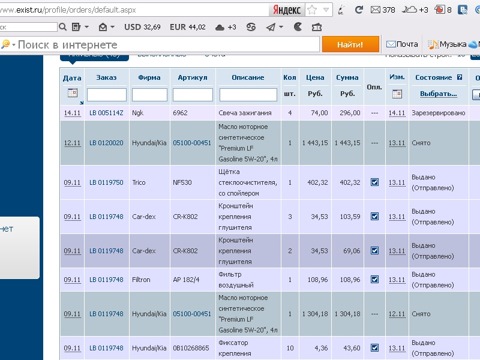Toggle paid checkbox in 0B10268865 row

375,348
